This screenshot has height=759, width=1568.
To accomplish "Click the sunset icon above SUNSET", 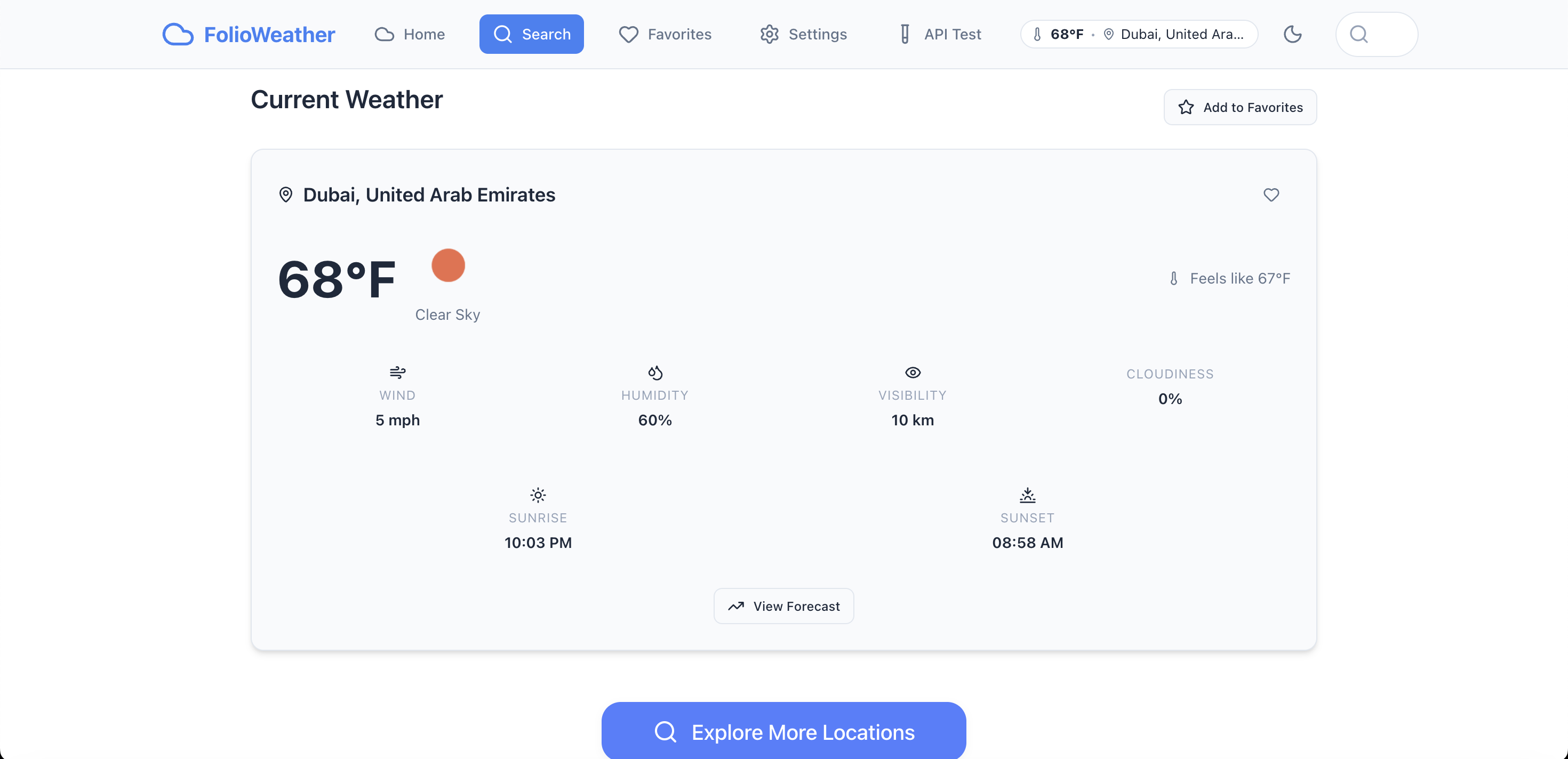I will click(1028, 495).
